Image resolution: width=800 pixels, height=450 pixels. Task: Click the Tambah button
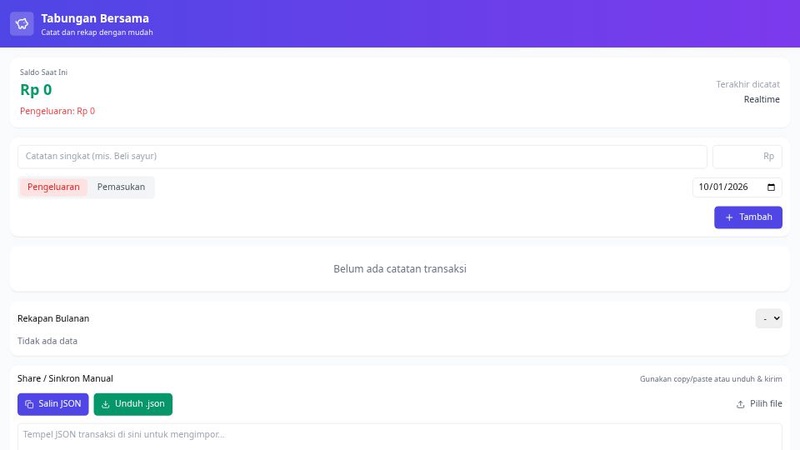click(748, 217)
